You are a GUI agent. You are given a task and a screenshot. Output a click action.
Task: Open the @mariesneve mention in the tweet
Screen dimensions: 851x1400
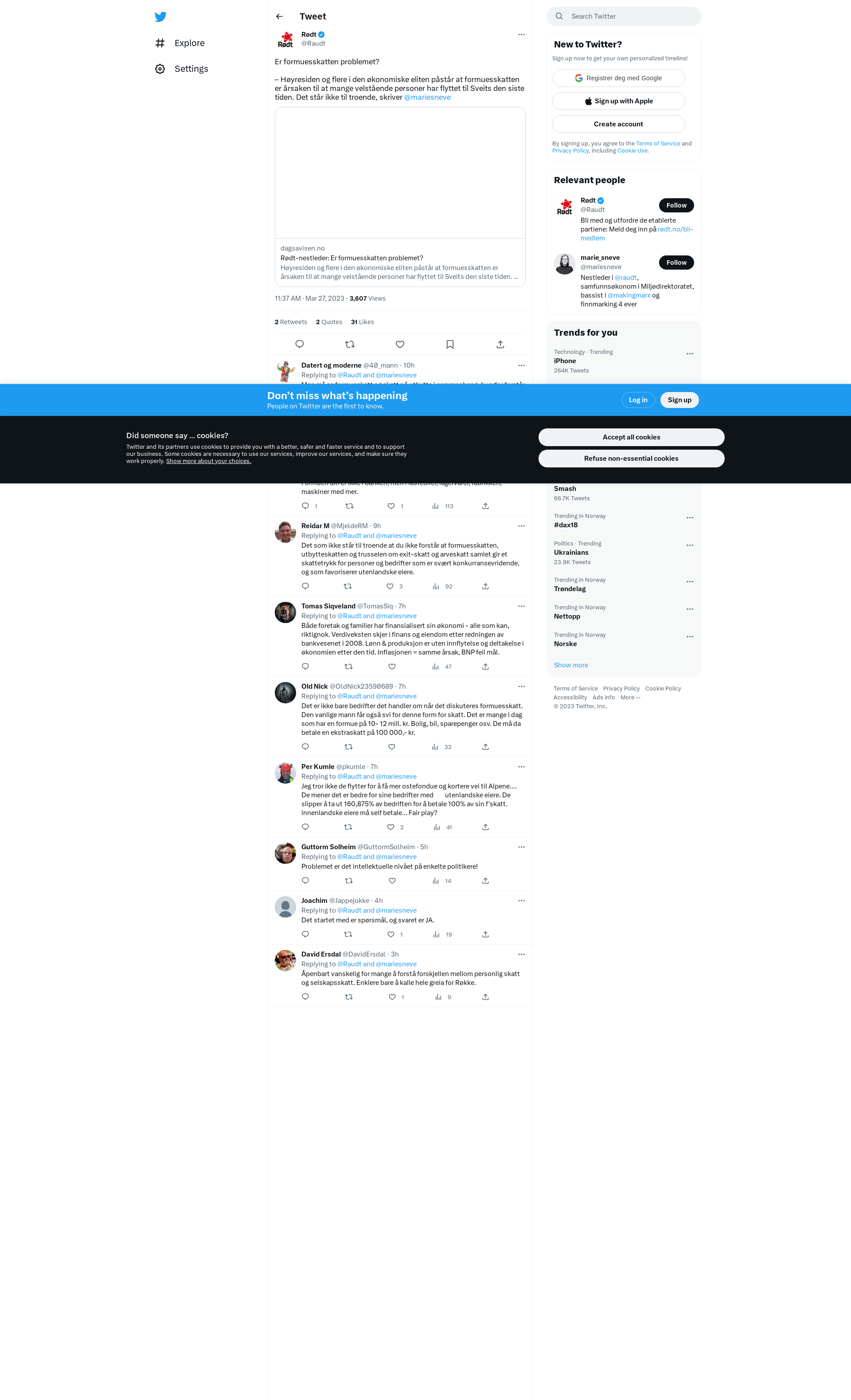pyautogui.click(x=427, y=97)
